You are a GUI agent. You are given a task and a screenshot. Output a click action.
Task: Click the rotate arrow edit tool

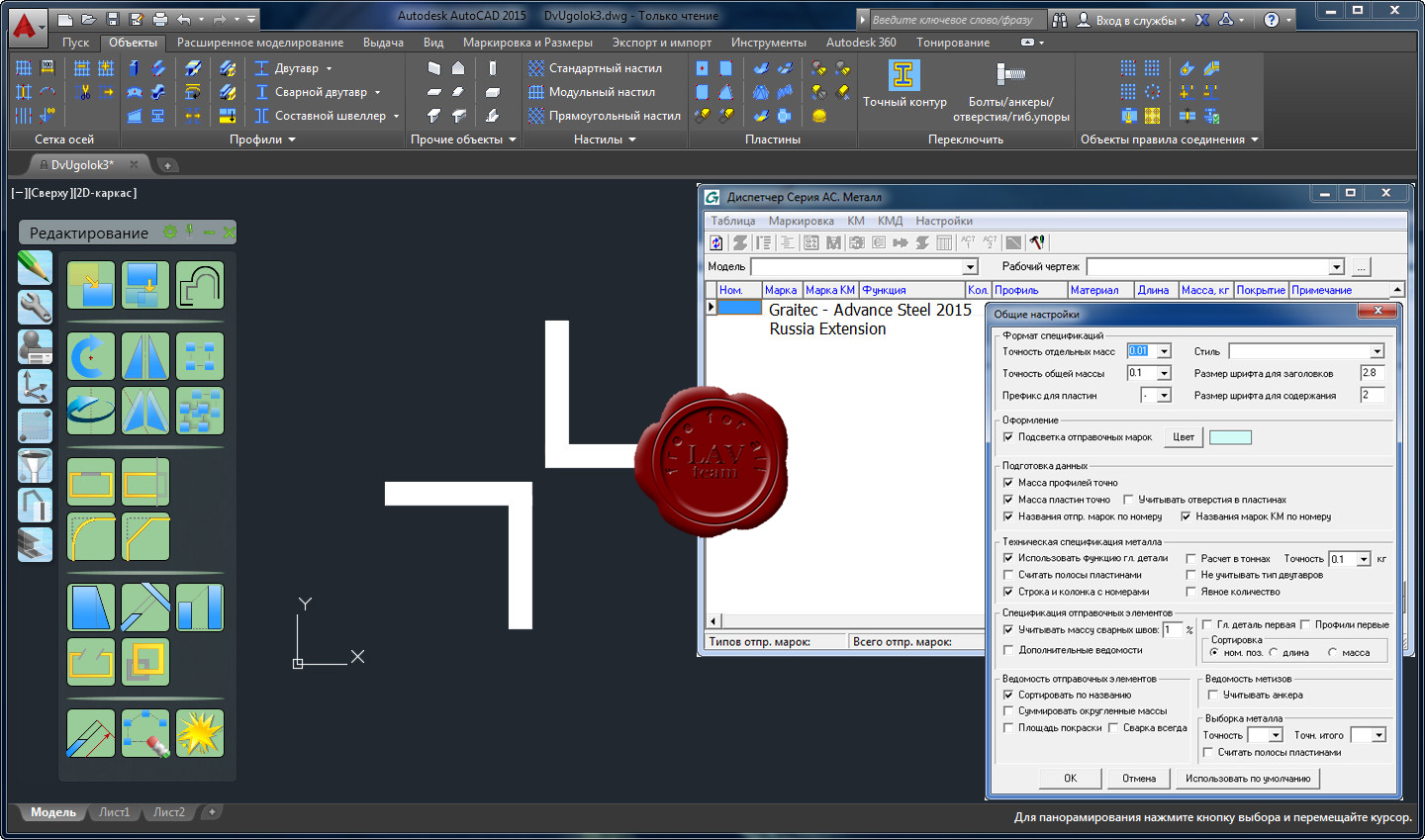click(x=91, y=356)
